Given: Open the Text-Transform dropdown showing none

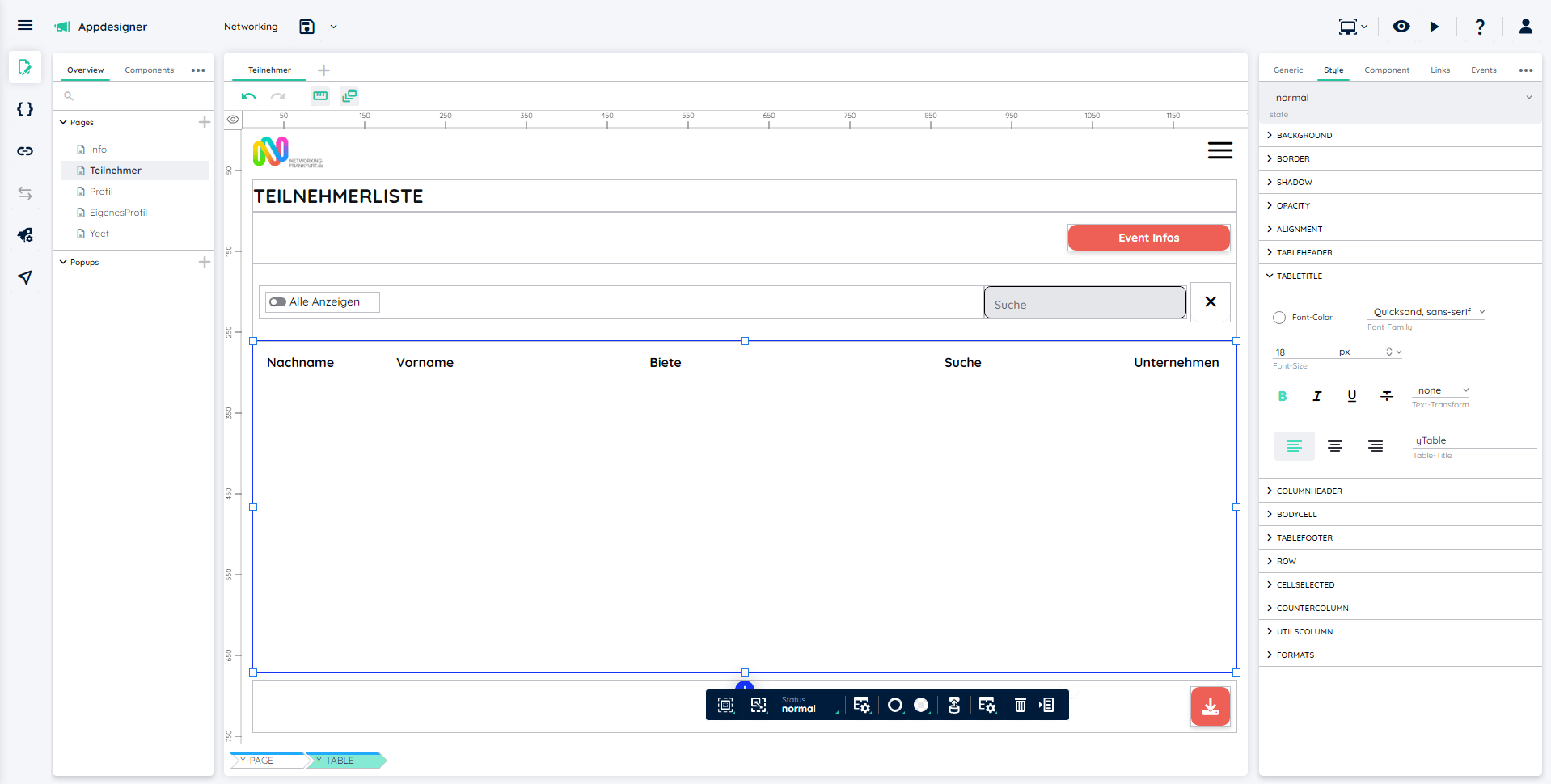Looking at the screenshot, I should (1440, 390).
